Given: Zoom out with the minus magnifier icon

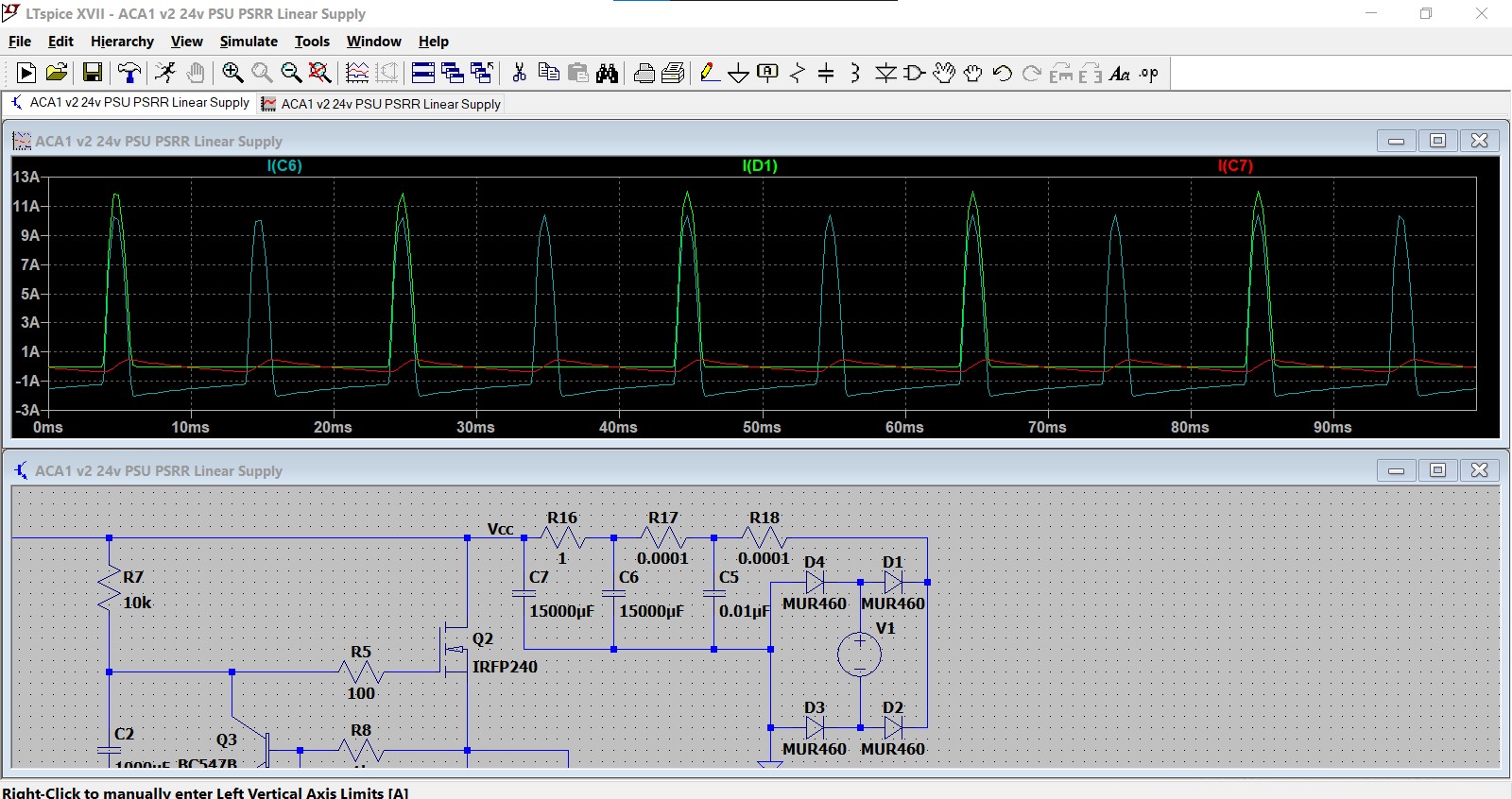Looking at the screenshot, I should coord(291,73).
